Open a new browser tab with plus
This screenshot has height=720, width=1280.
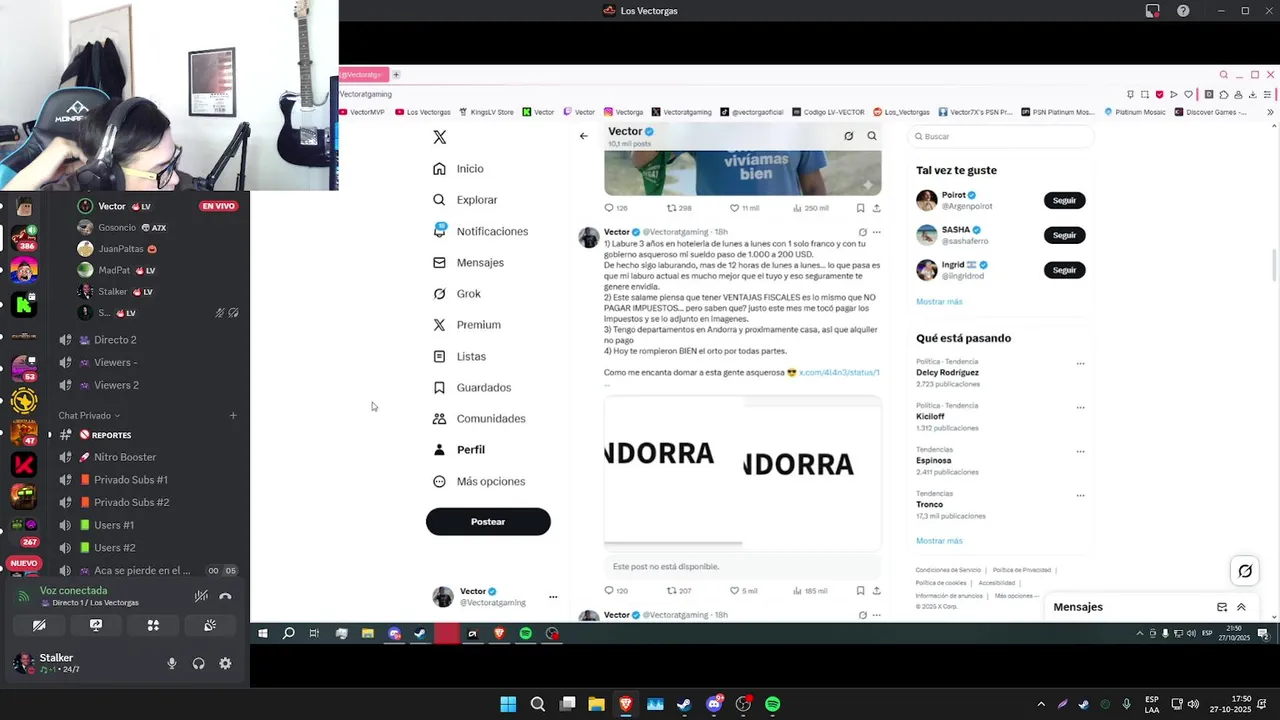(x=396, y=75)
